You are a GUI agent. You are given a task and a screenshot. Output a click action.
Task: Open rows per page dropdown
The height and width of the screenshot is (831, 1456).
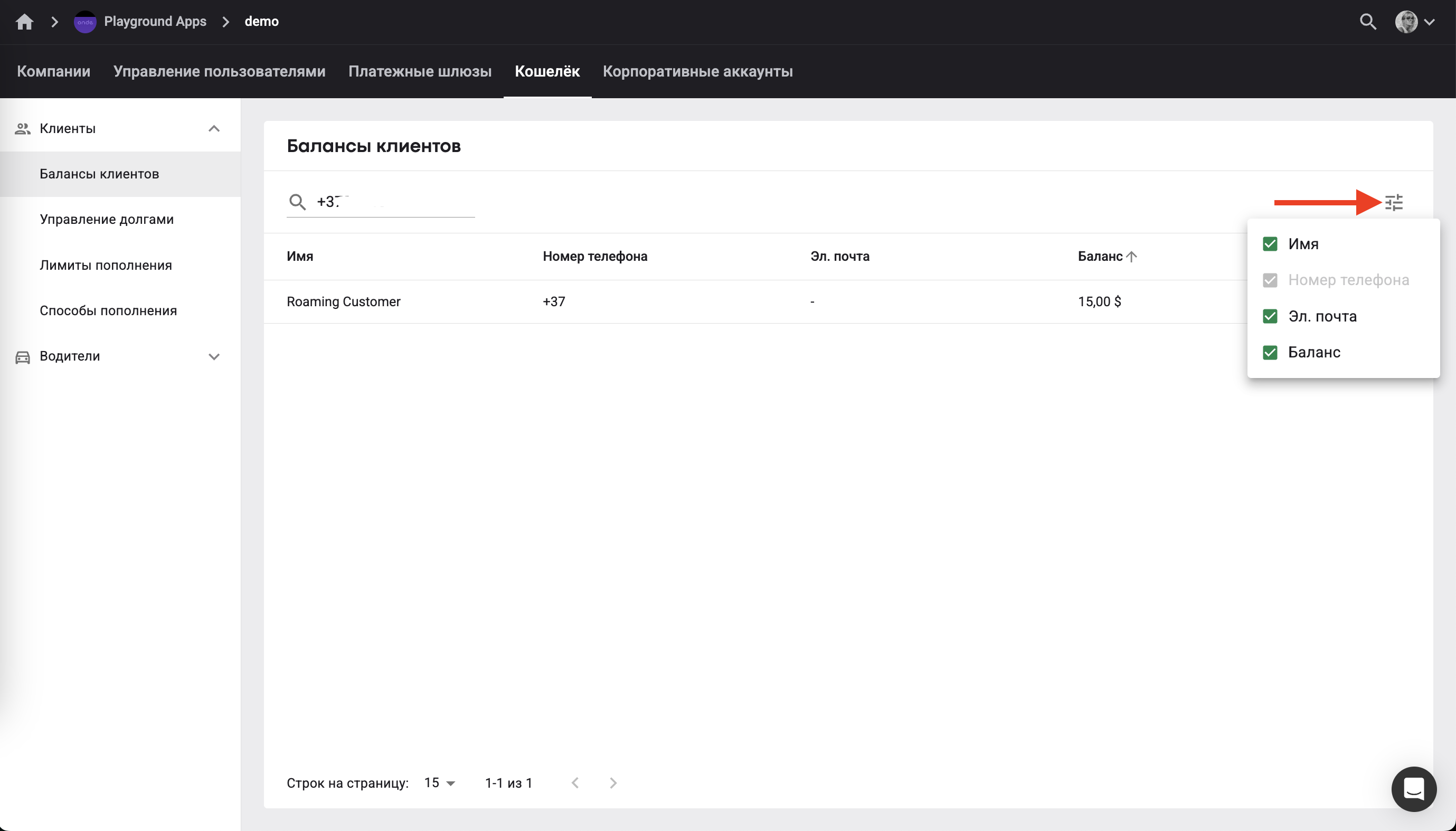coord(440,783)
